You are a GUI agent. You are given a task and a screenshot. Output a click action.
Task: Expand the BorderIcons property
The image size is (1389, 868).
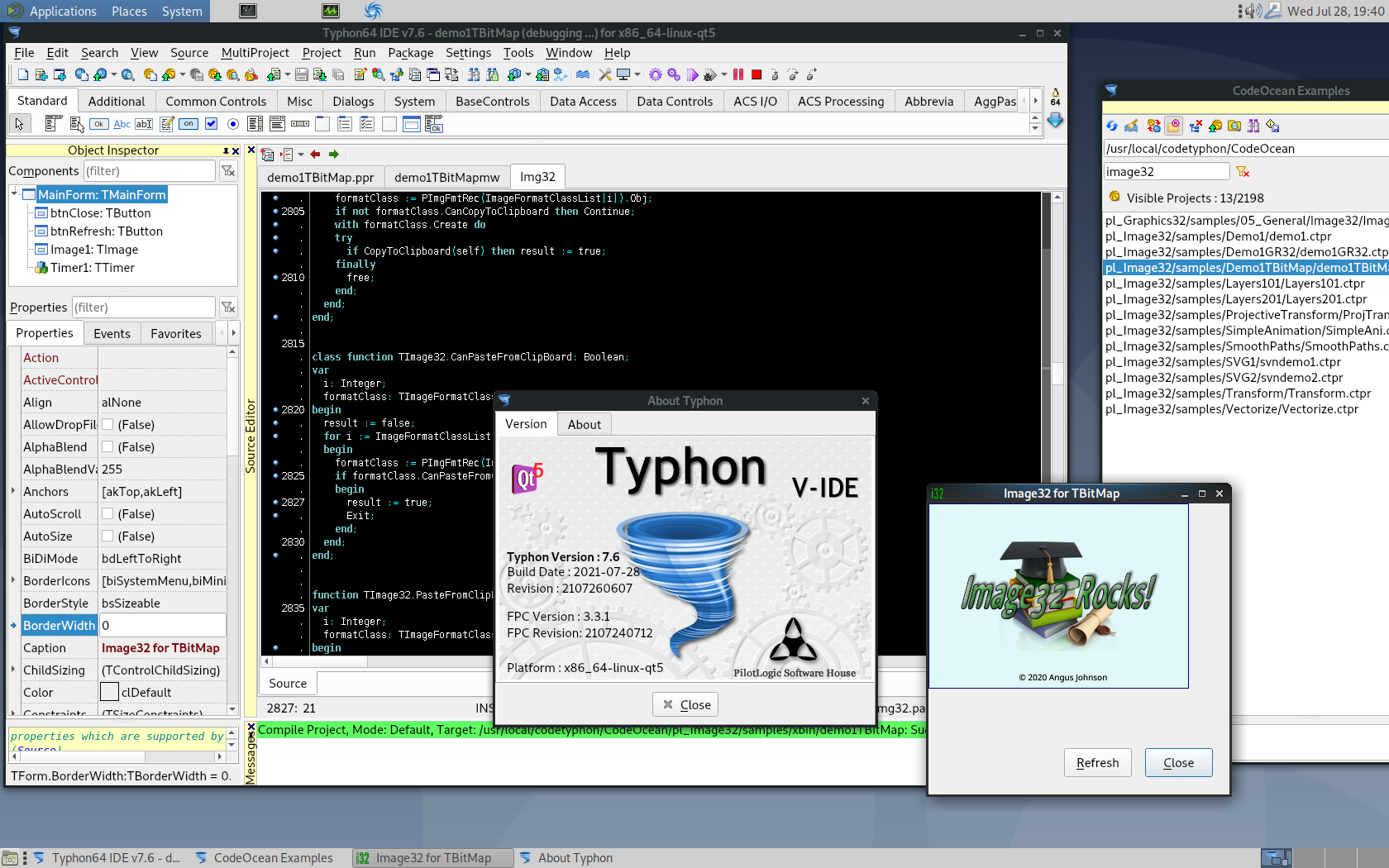[x=13, y=580]
